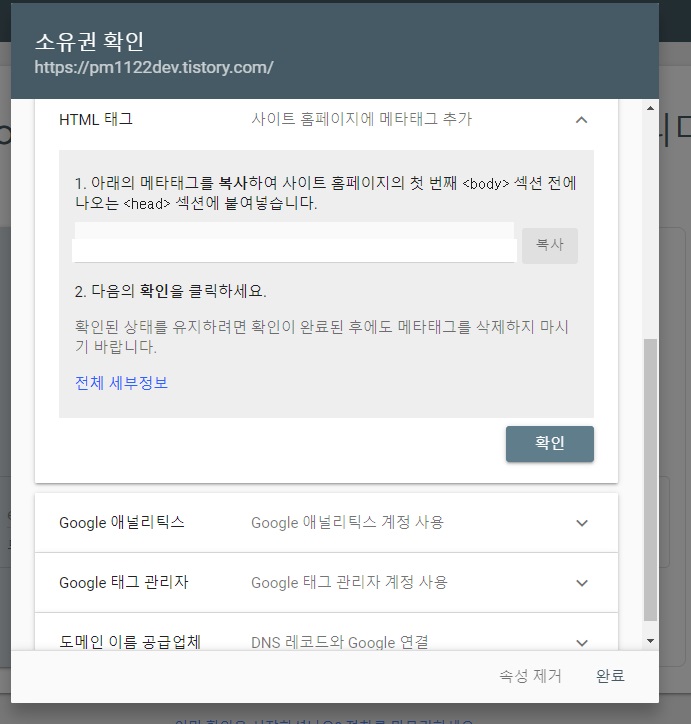The width and height of the screenshot is (691, 724).
Task: Click the pm1122dev.tistory.com URL in header
Action: pos(154,67)
